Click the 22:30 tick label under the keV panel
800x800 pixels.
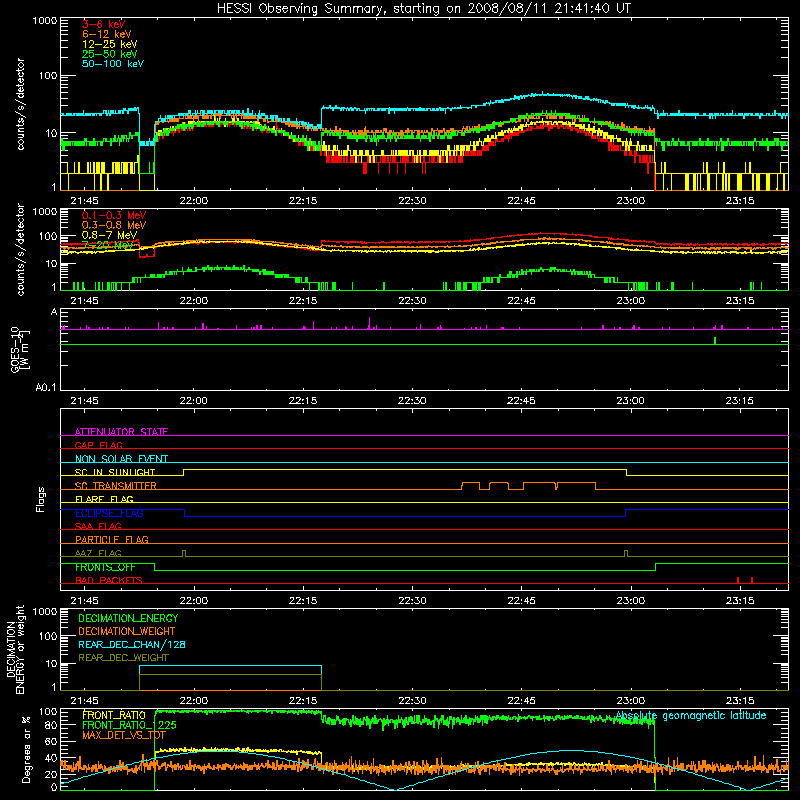[412, 201]
